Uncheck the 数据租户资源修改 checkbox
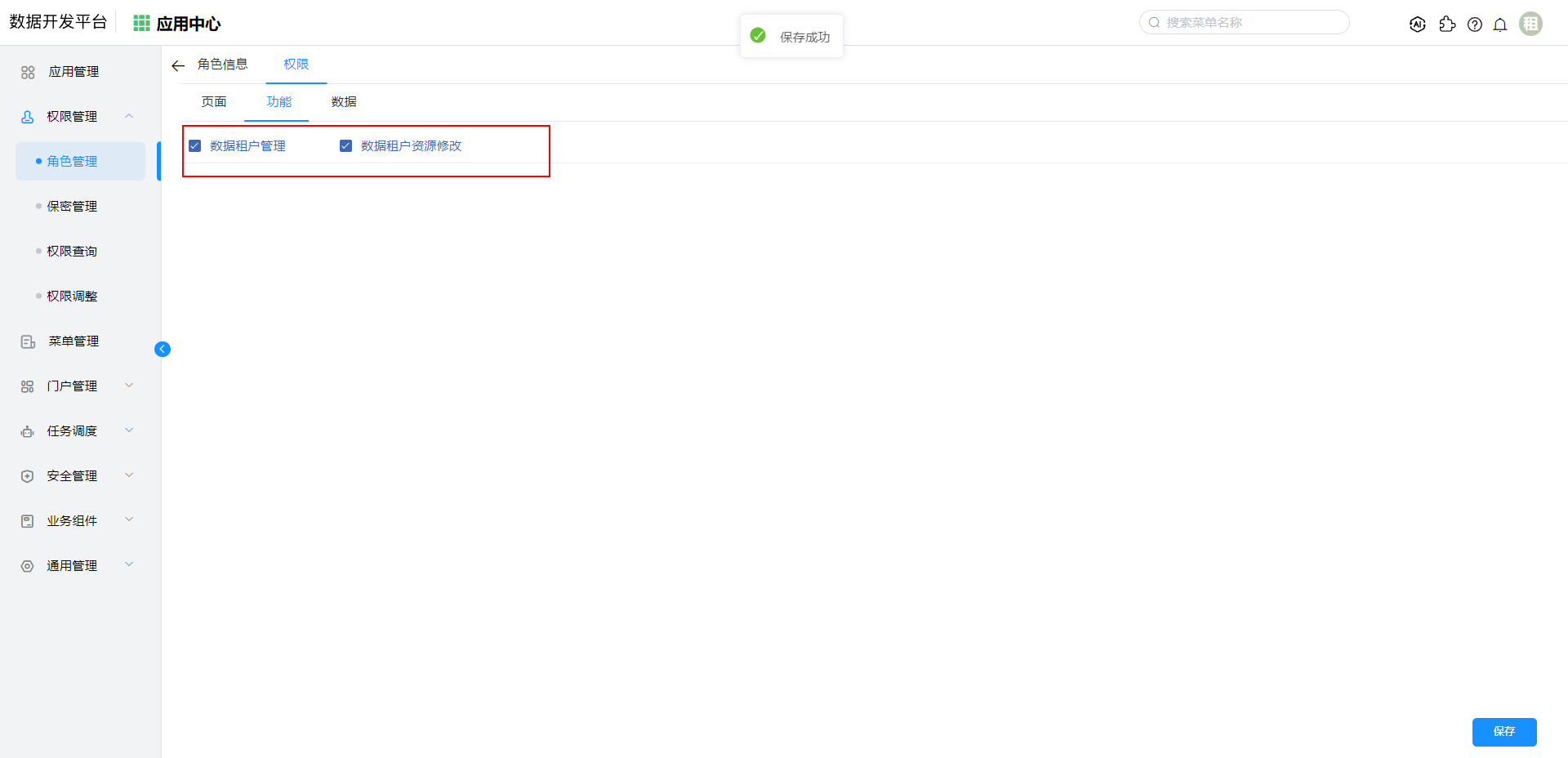Viewport: 1568px width, 758px height. pyautogui.click(x=346, y=146)
